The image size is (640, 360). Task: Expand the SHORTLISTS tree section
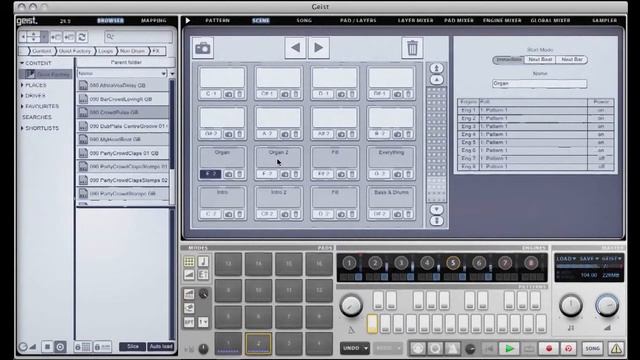tap(22, 128)
